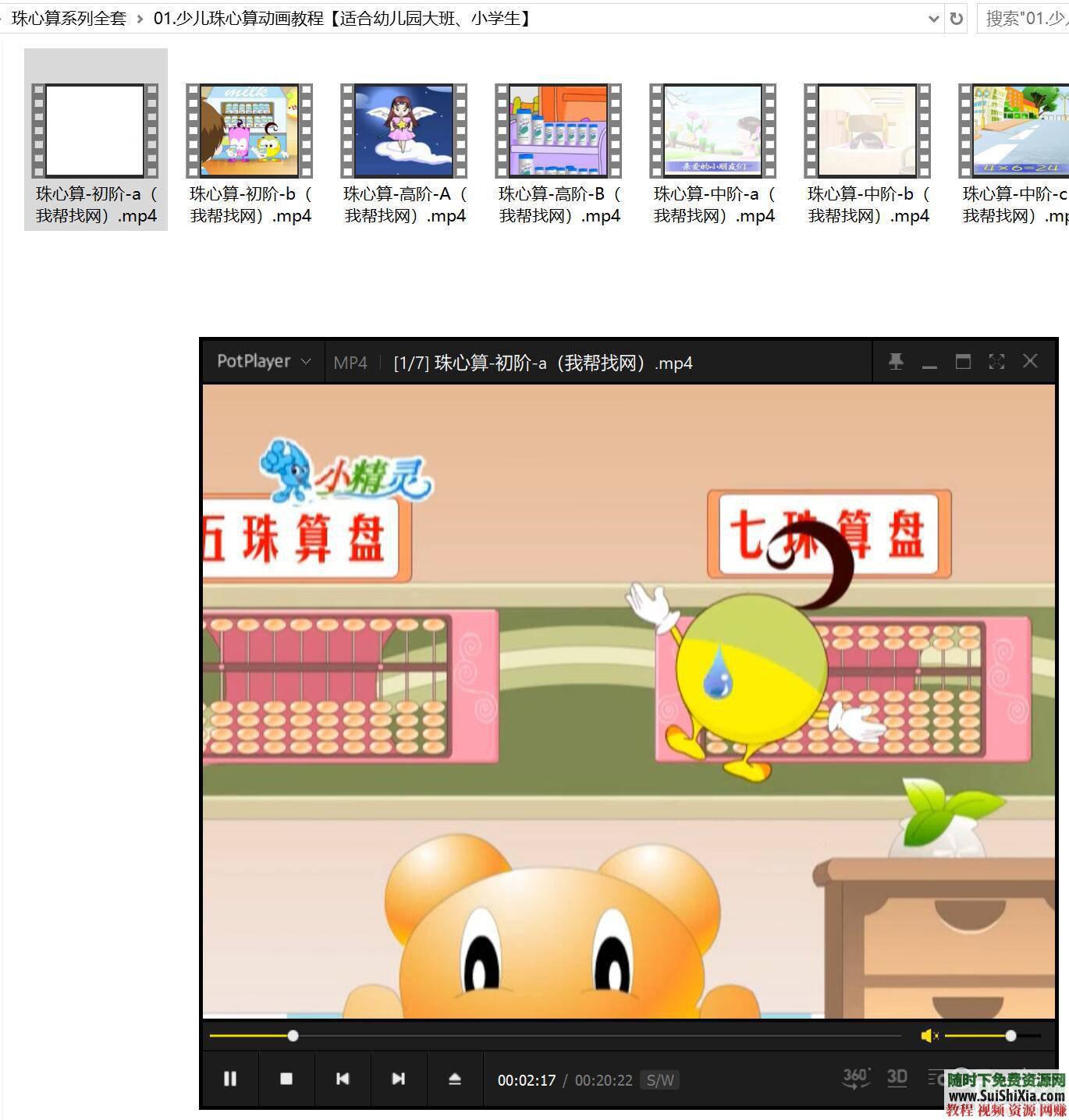Pause the playing video

230,1079
